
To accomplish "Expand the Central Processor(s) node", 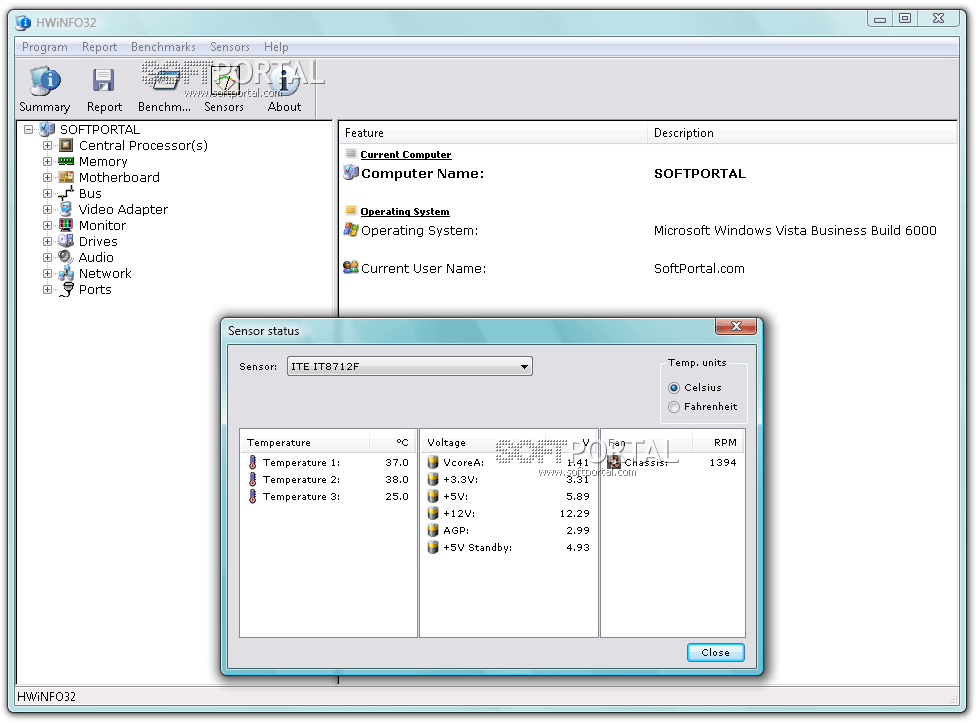I will click(47, 146).
